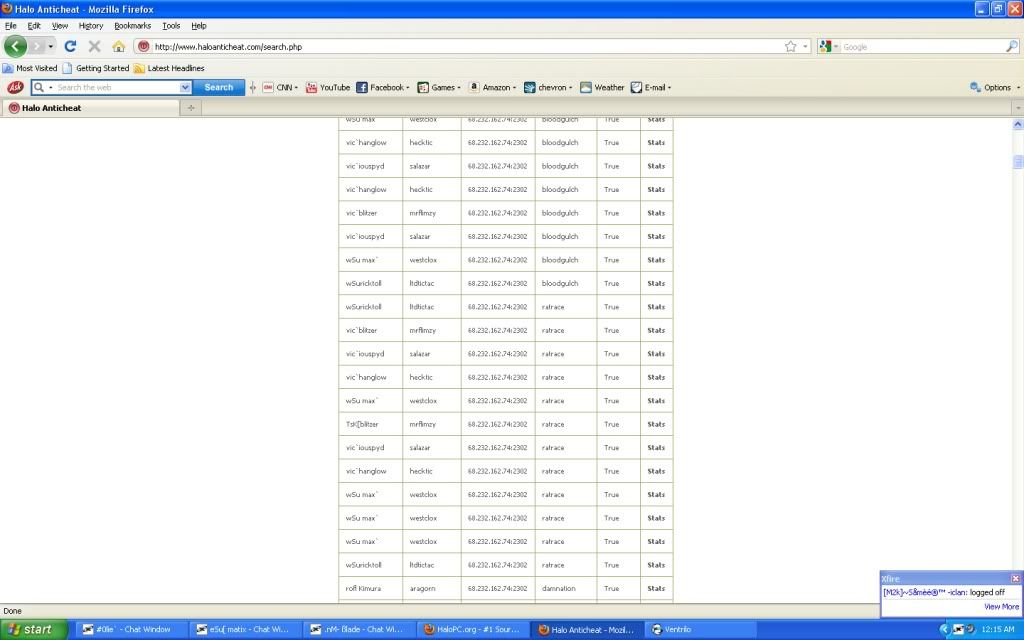Bookmark page with the star icon

(x=790, y=46)
